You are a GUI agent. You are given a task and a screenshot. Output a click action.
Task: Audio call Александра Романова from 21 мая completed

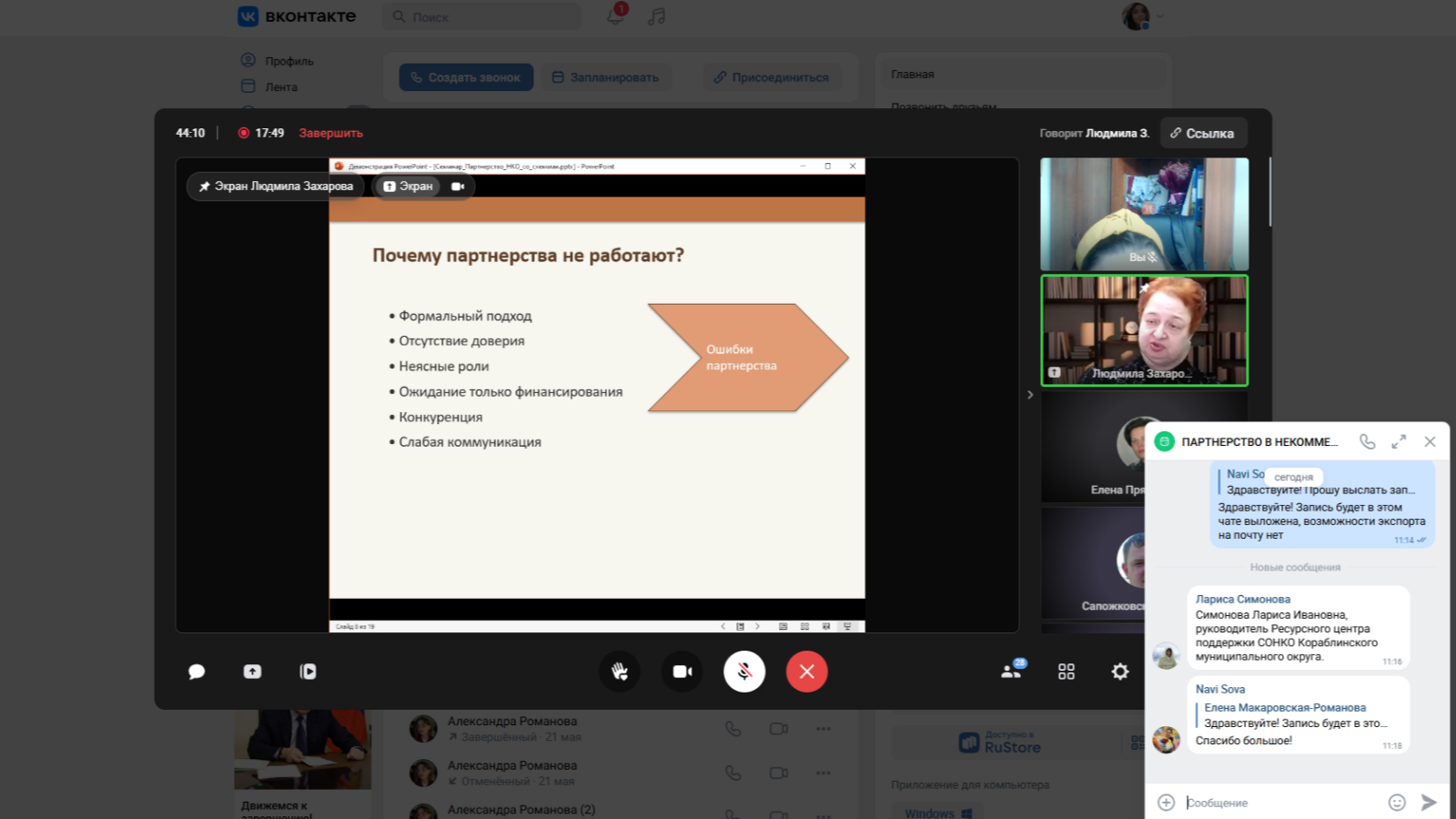(733, 729)
